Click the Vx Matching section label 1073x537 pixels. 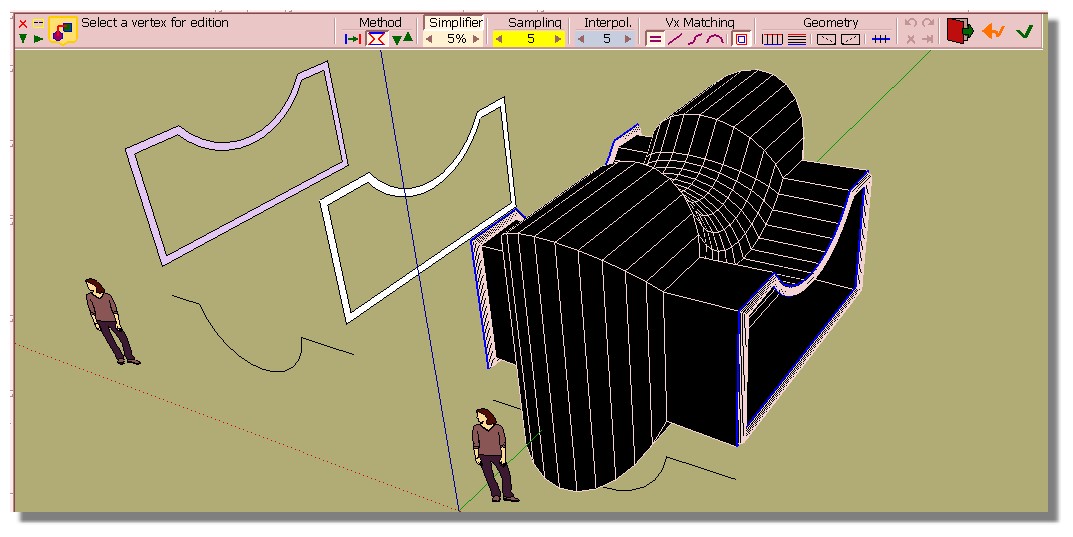699,23
